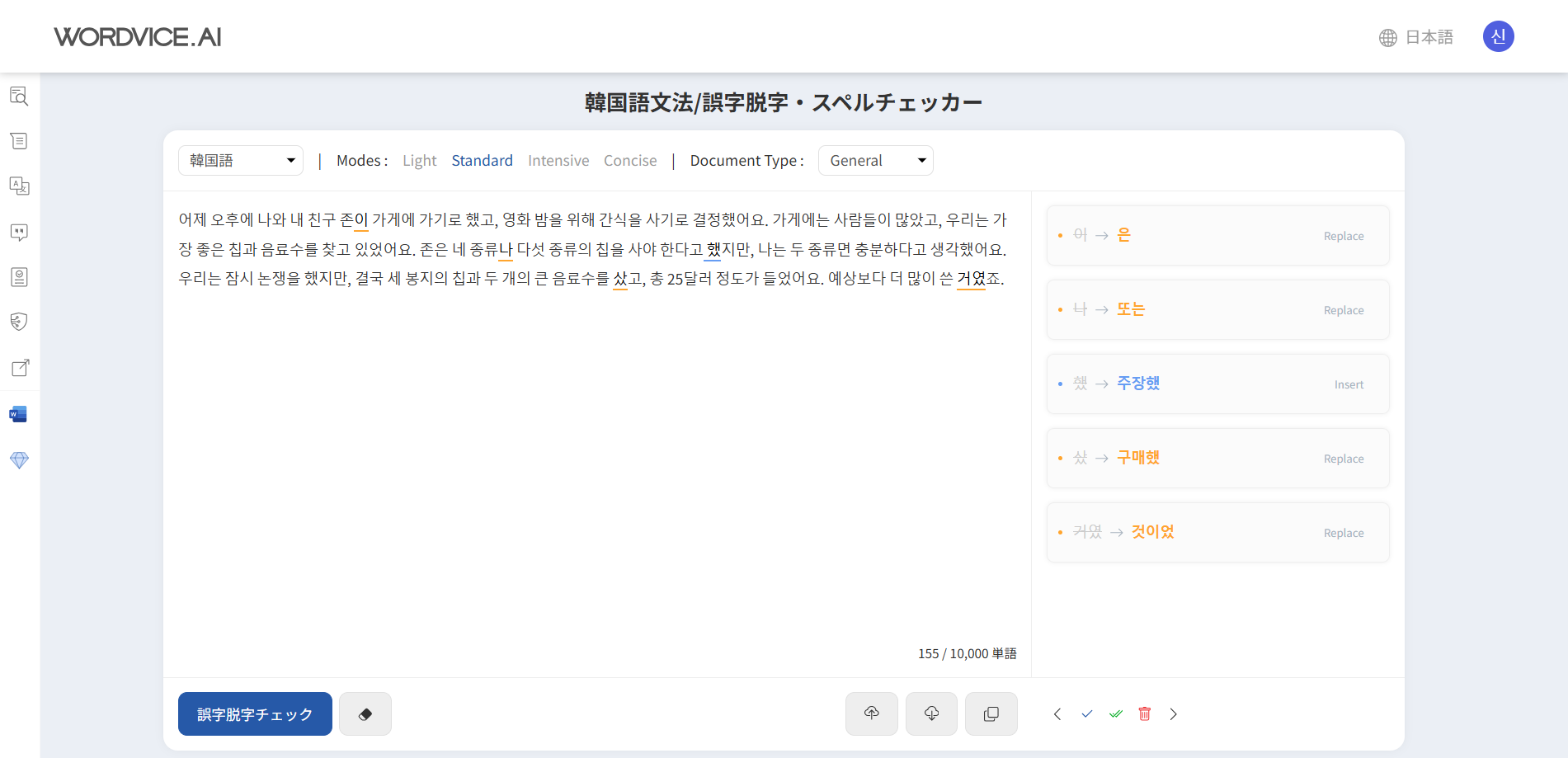
Task: Open the translation tool icon in sidebar
Action: tap(19, 186)
